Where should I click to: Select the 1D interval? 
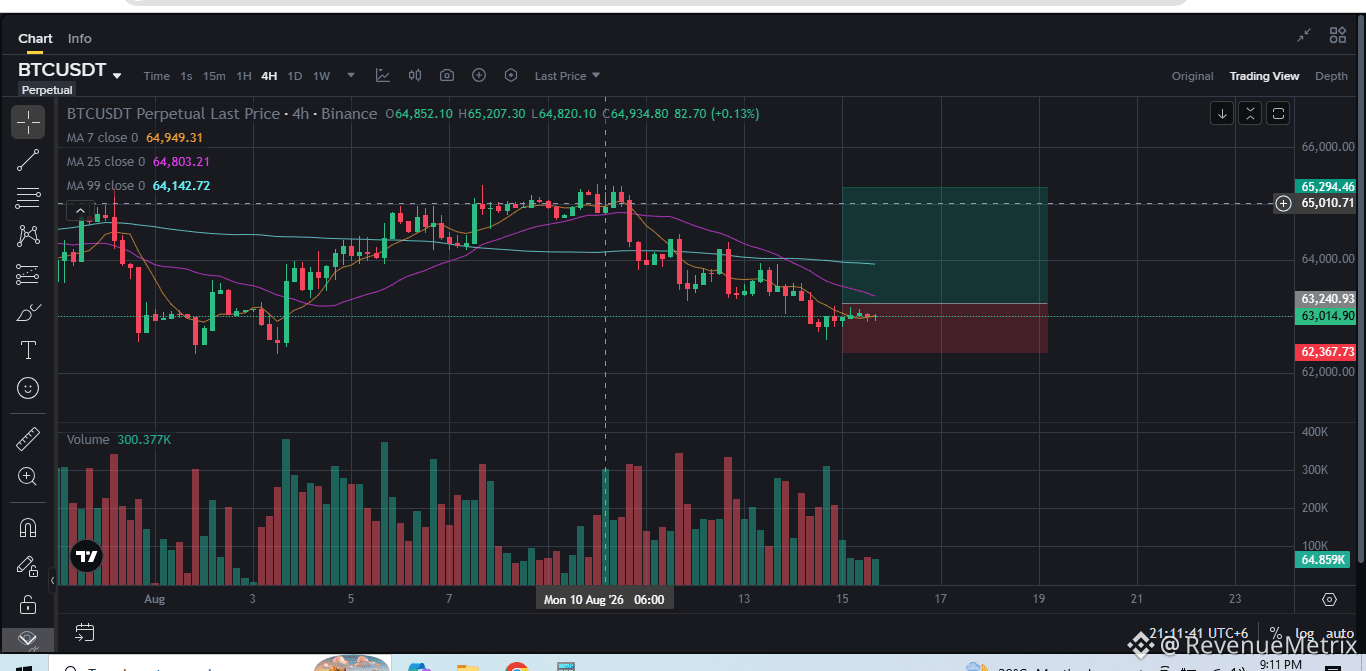pyautogui.click(x=295, y=76)
